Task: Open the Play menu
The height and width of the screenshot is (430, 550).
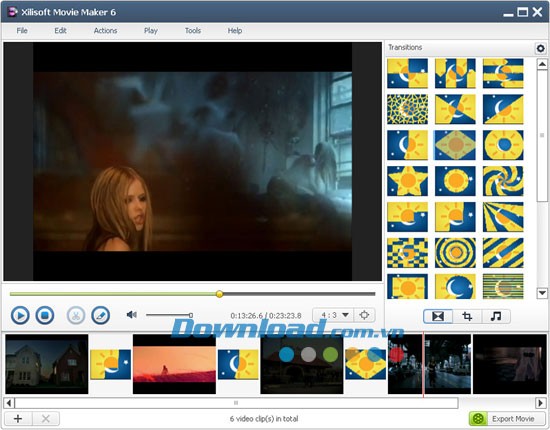Action: pyautogui.click(x=151, y=31)
